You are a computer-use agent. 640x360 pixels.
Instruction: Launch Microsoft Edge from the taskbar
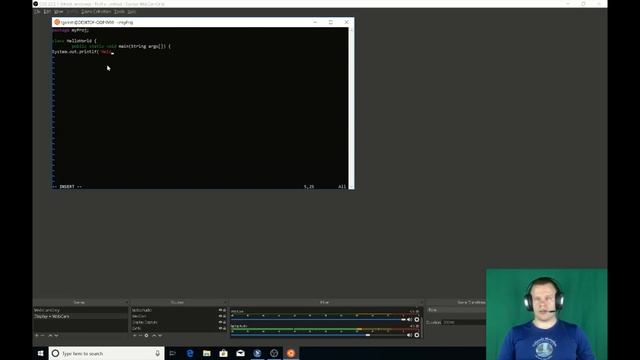(x=190, y=353)
